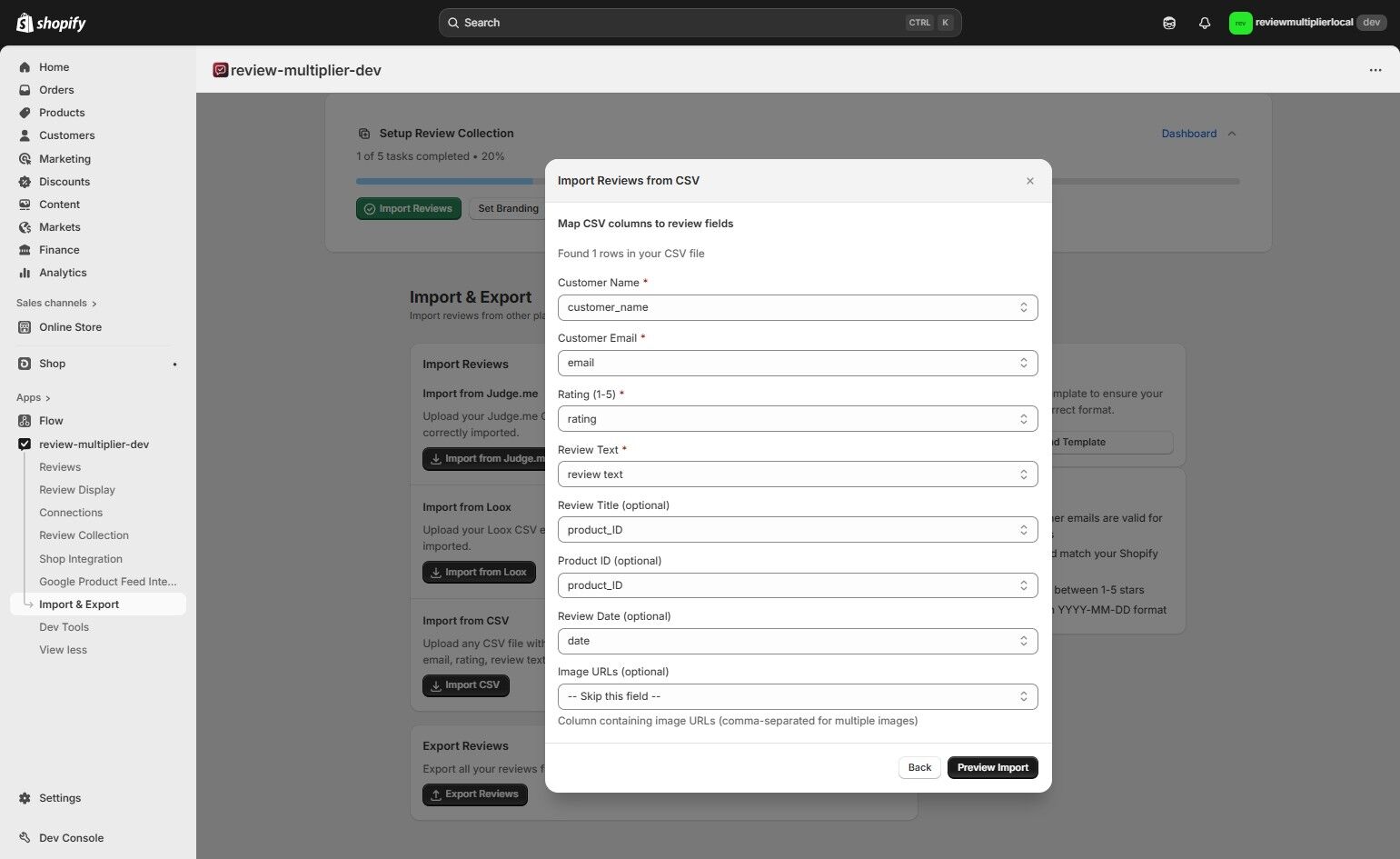Click the Import from Loox button
Screen dimensions: 1400x859
tap(479, 573)
